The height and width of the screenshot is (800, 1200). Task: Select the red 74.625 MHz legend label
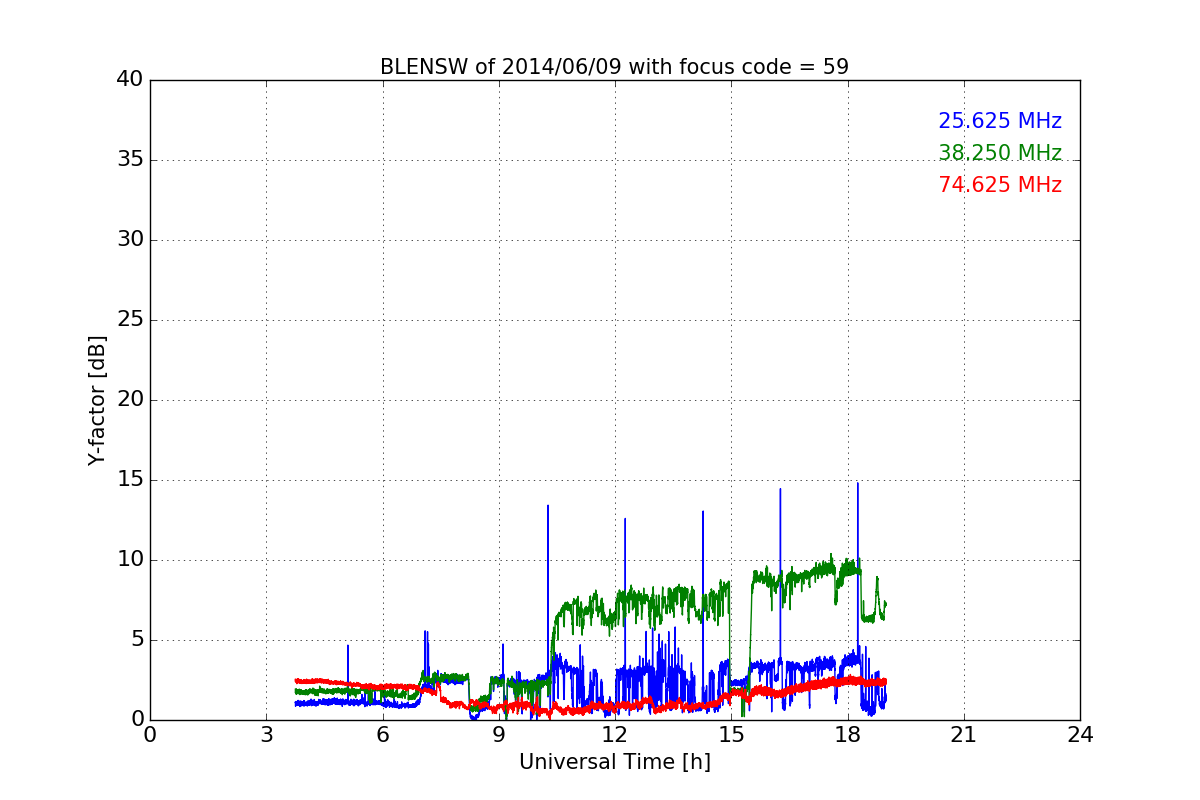(1000, 185)
